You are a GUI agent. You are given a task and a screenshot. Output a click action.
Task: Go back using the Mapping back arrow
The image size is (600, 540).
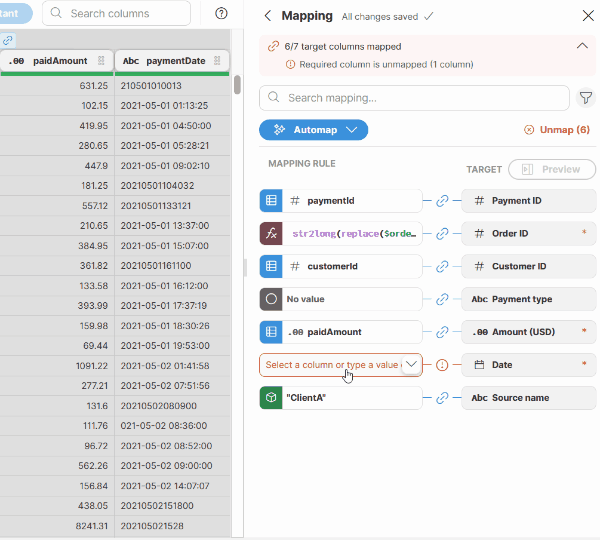click(x=267, y=16)
